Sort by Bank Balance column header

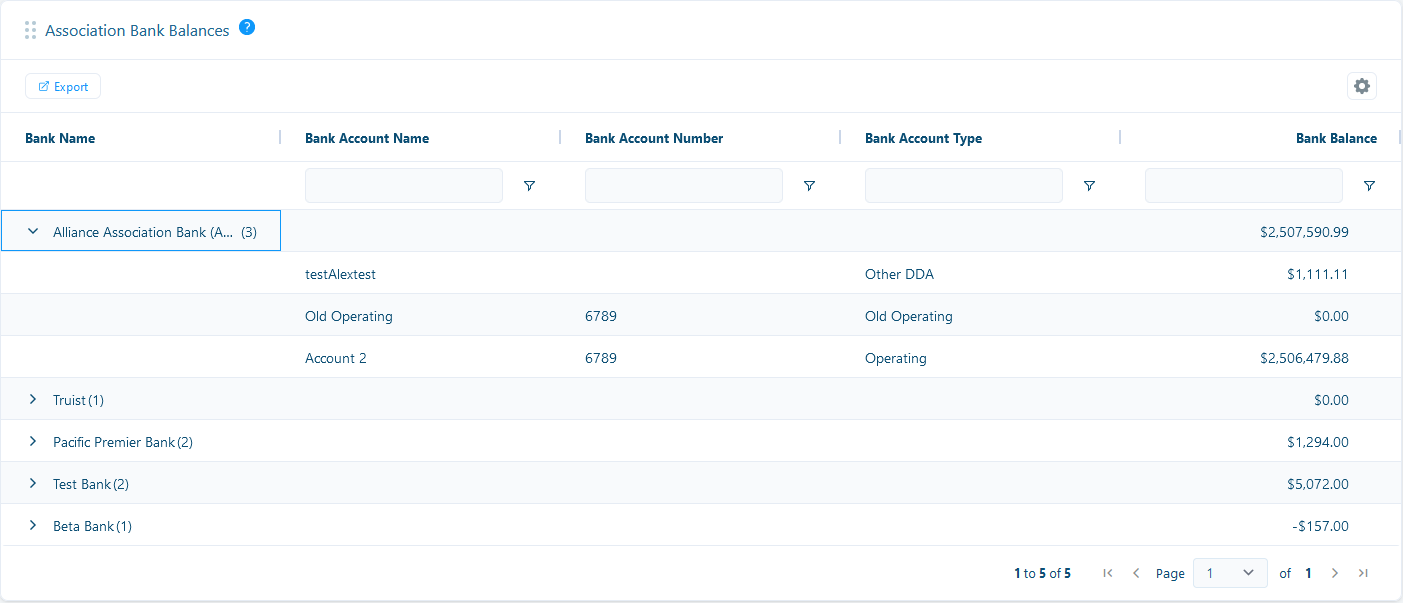[x=1336, y=138]
